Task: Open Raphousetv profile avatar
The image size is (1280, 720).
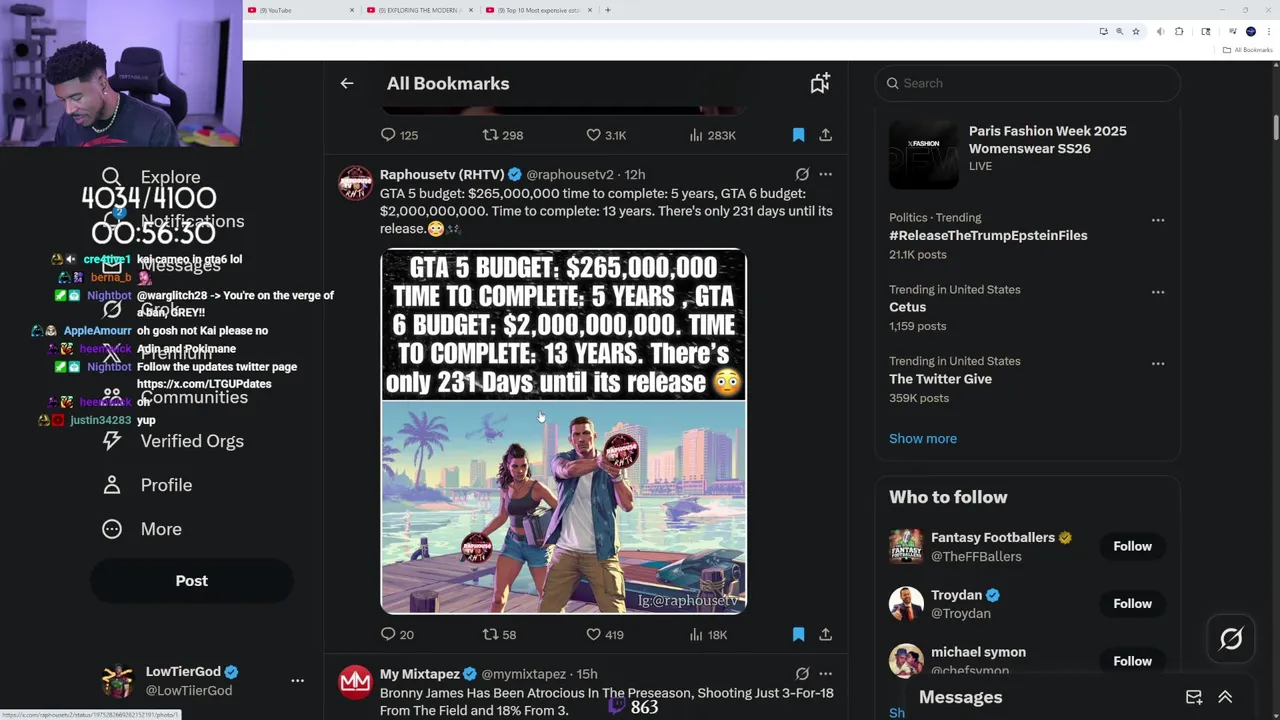Action: click(x=356, y=183)
